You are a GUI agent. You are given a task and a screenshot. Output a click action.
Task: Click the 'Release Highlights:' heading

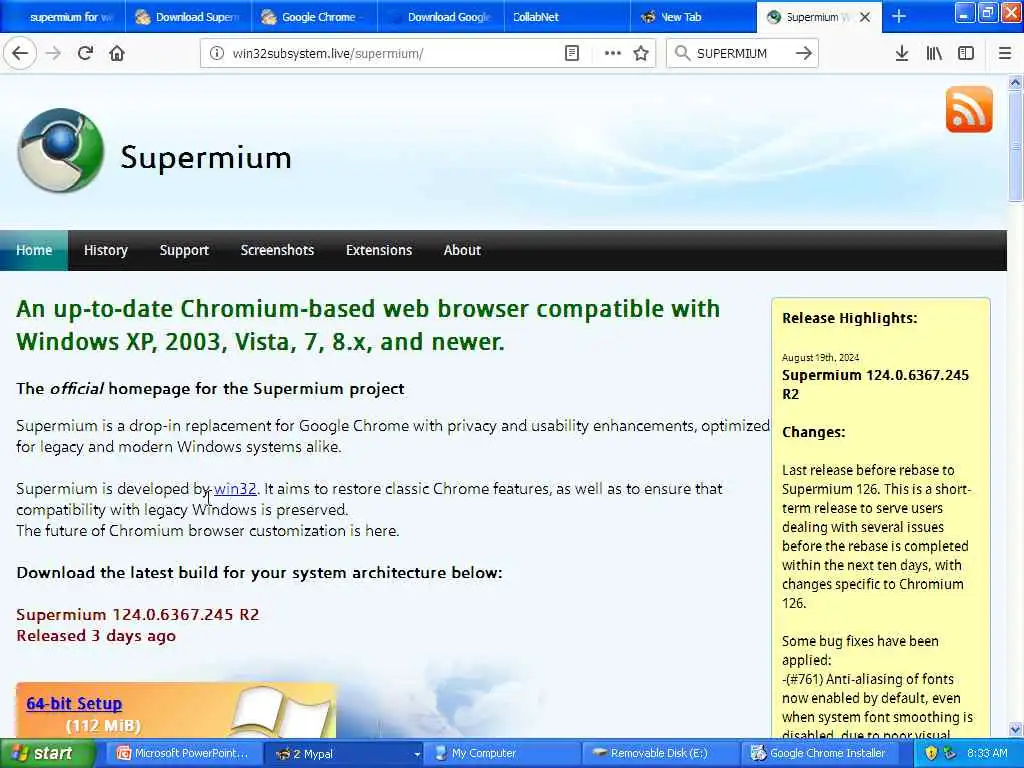[850, 318]
